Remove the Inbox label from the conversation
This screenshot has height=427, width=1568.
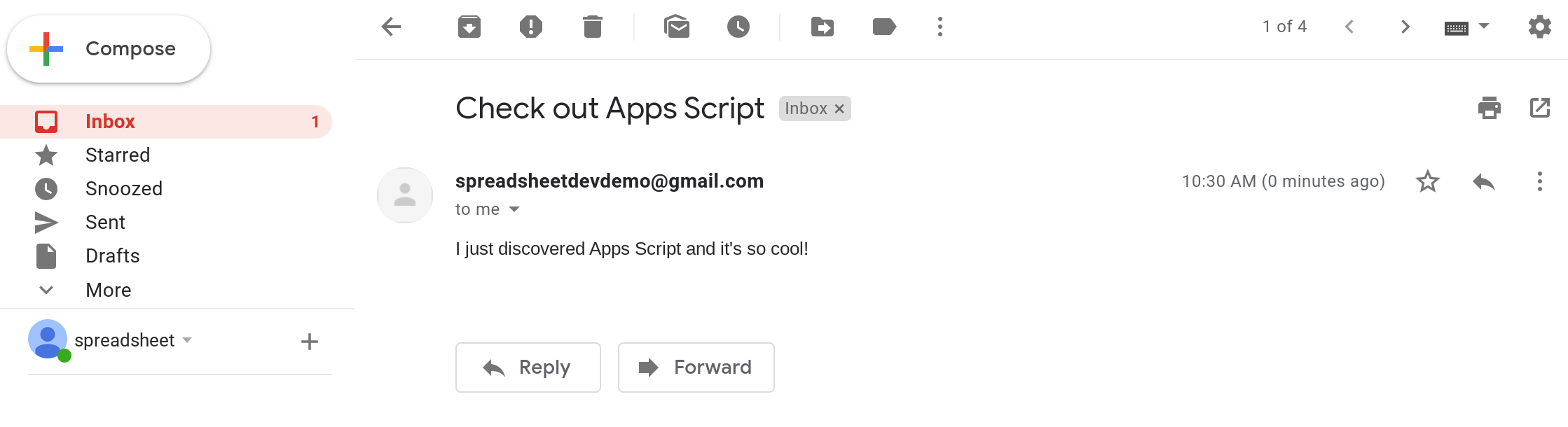tap(839, 109)
